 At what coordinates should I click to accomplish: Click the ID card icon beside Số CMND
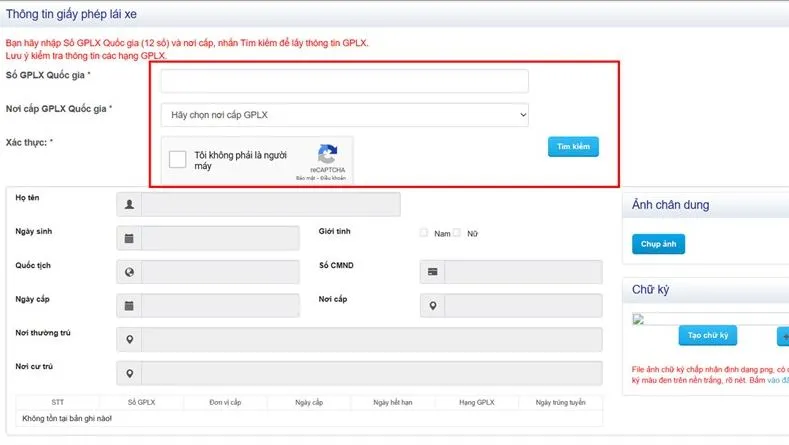432,272
